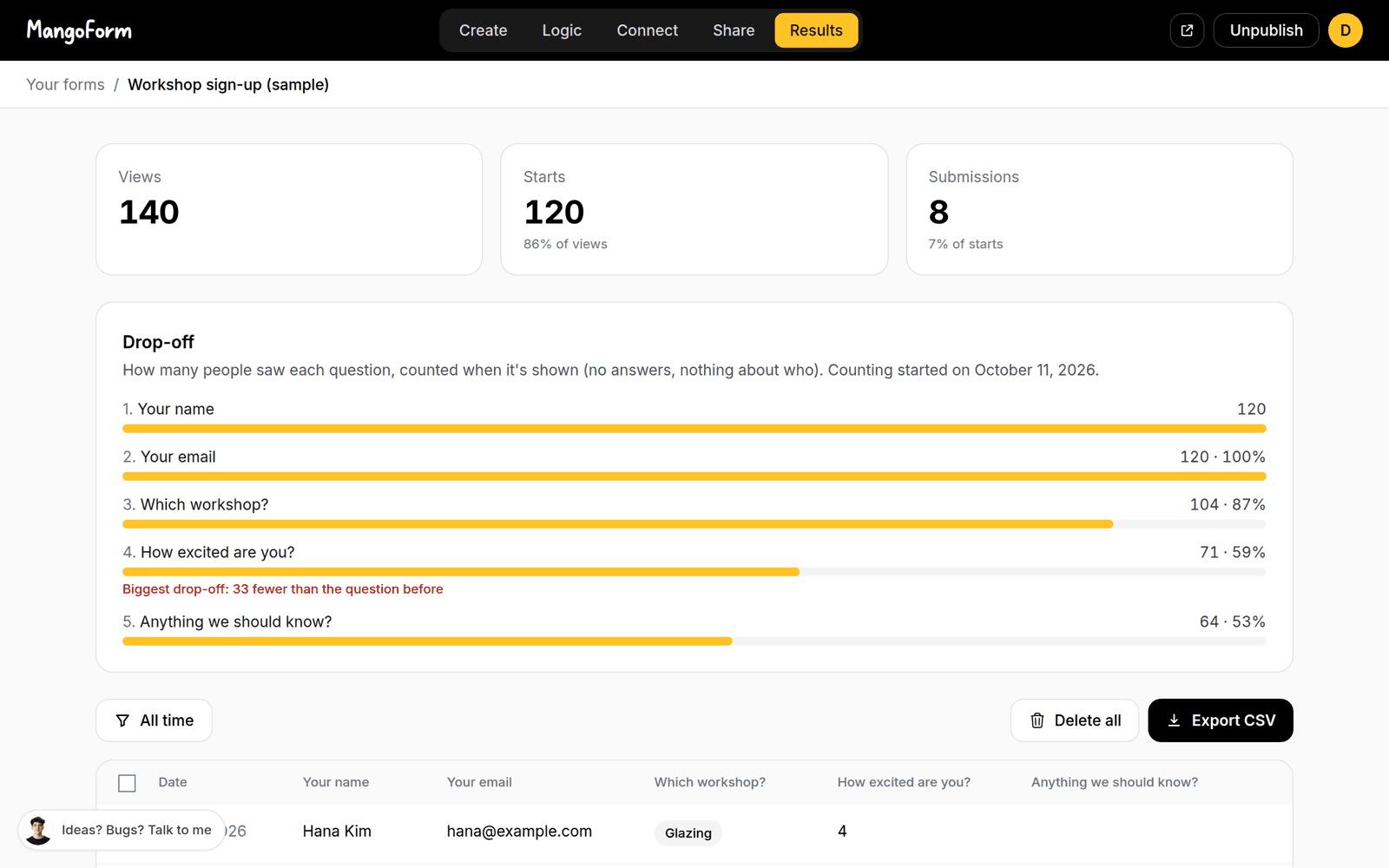Go back to Your forms

(x=65, y=84)
